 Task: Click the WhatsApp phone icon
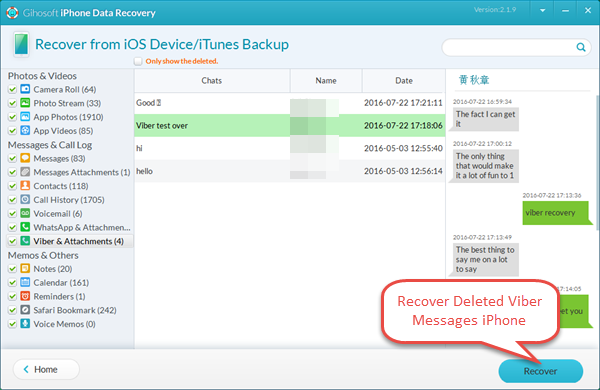pyautogui.click(x=25, y=227)
